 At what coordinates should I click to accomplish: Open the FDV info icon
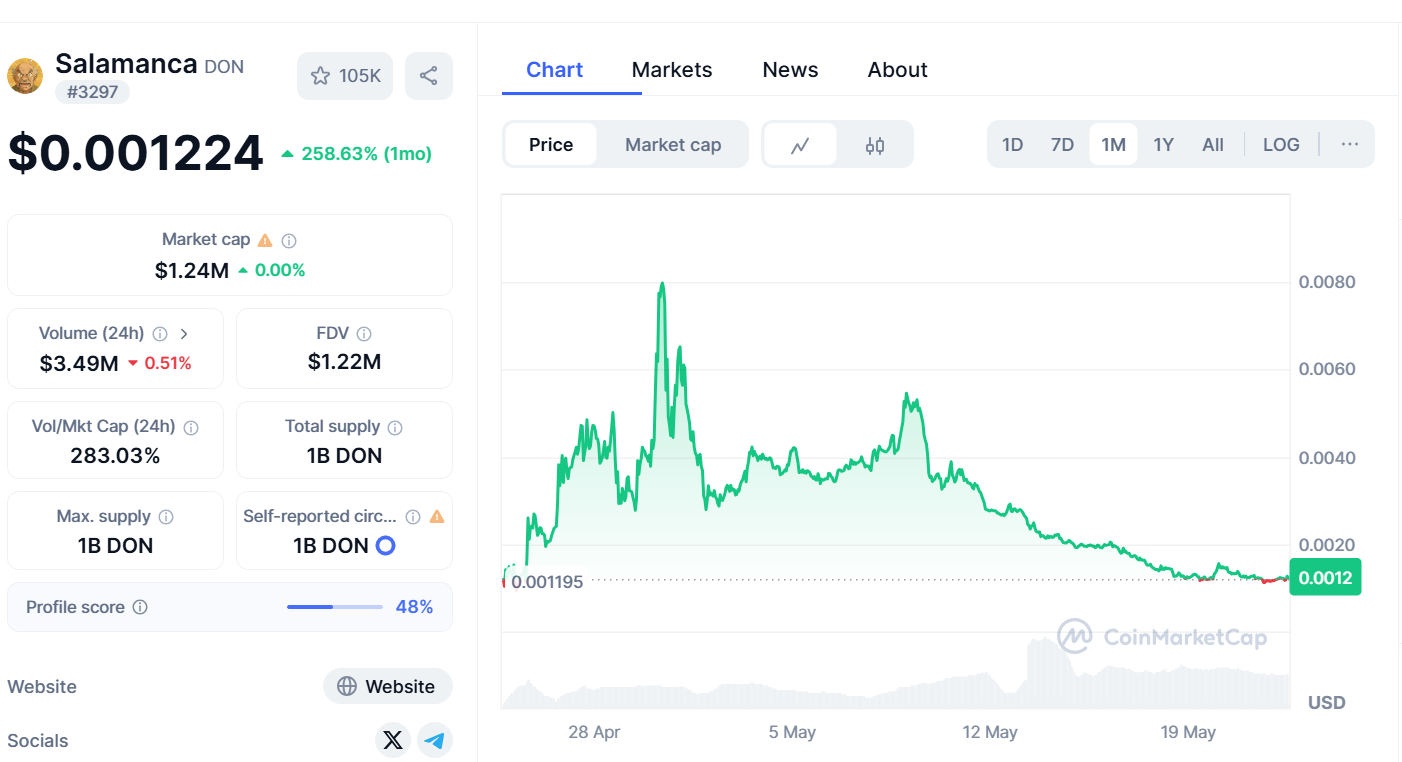pos(364,334)
